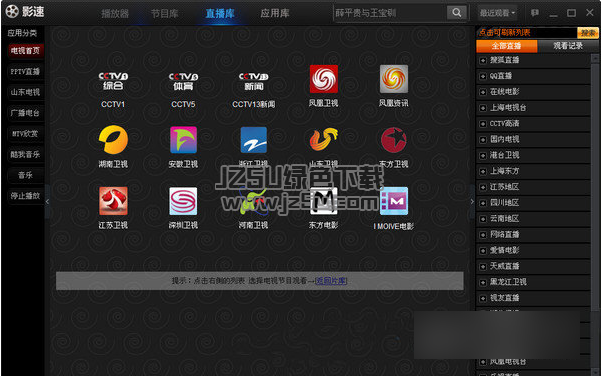Image resolution: width=601 pixels, height=376 pixels.
Task: Select the 天威直播 row
Action: [533, 266]
